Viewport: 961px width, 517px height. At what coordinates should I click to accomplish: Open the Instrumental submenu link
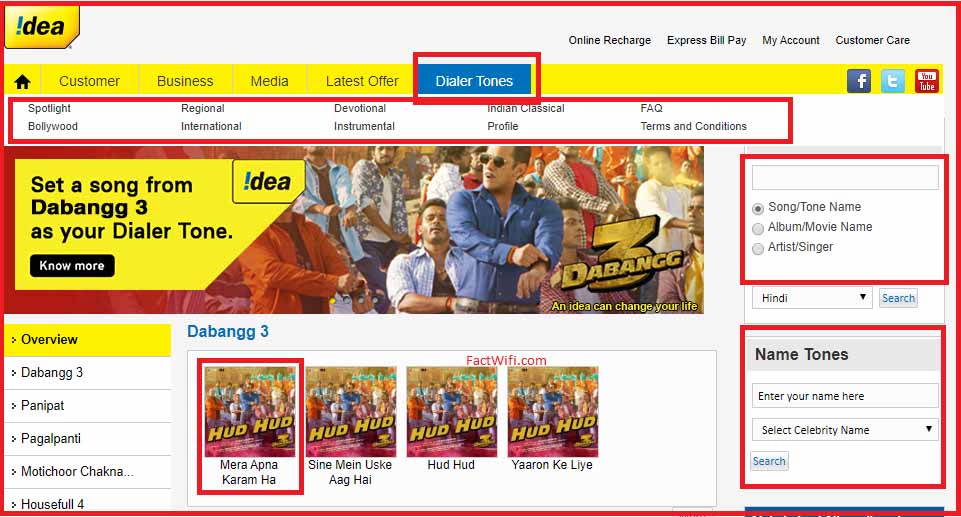tap(365, 126)
